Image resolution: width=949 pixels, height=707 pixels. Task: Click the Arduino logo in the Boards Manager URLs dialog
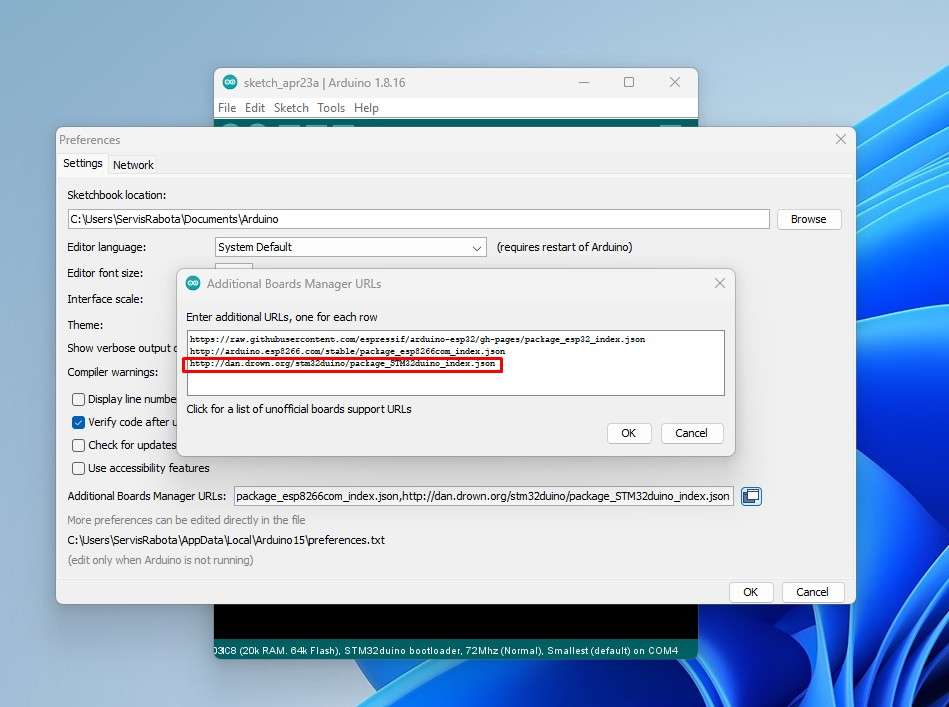[x=193, y=284]
